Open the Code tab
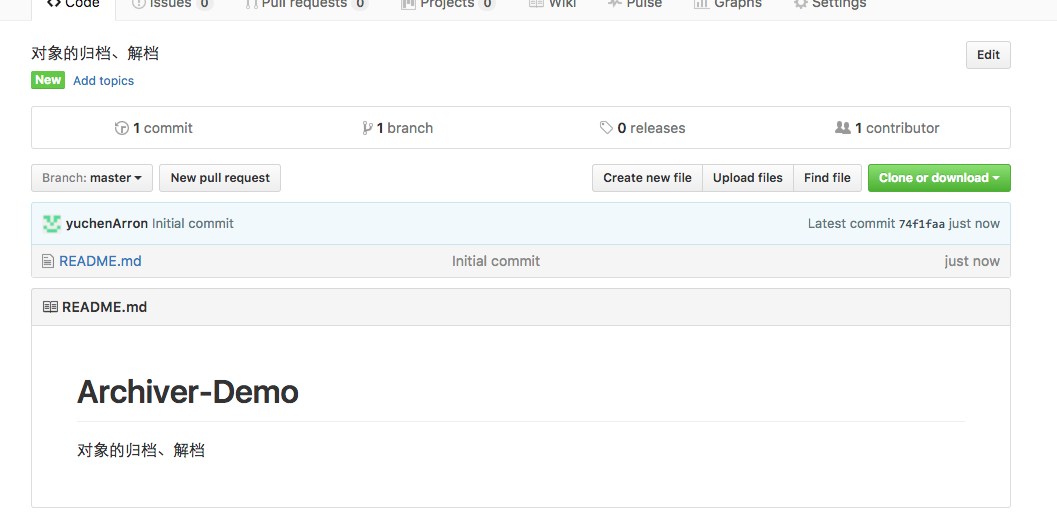The height and width of the screenshot is (520, 1057). point(73,5)
